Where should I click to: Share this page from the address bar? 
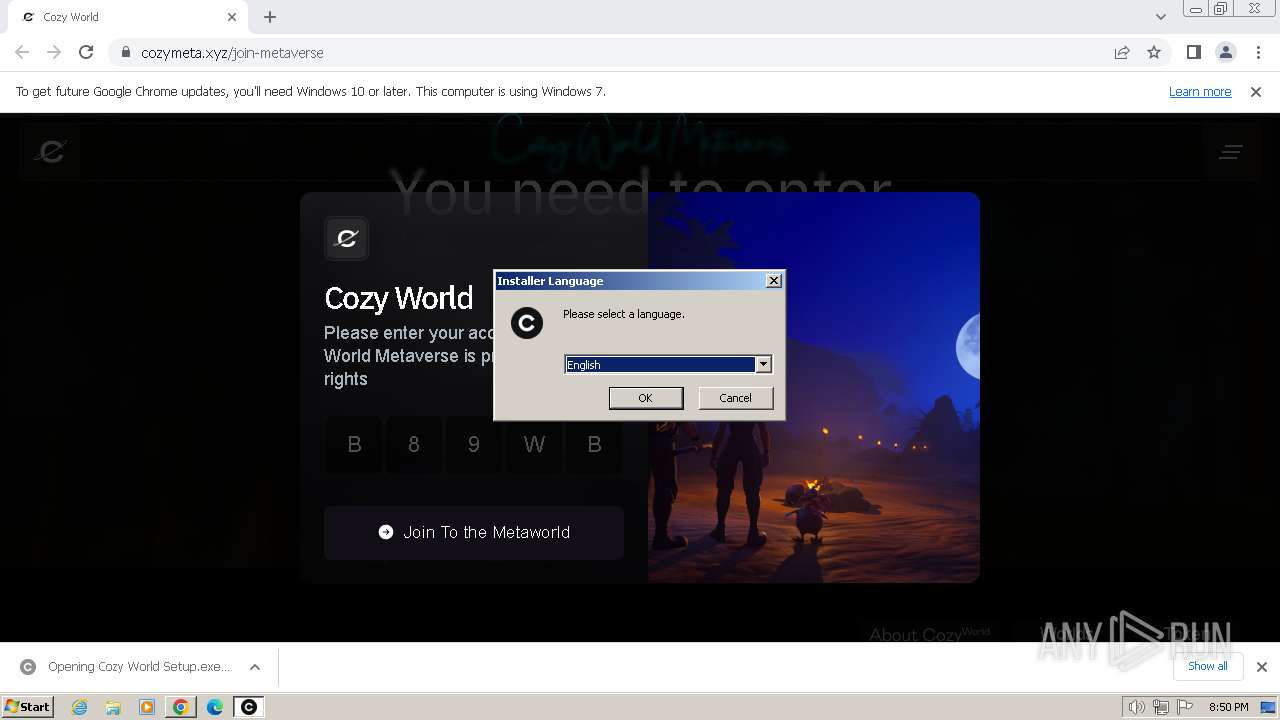point(1122,52)
